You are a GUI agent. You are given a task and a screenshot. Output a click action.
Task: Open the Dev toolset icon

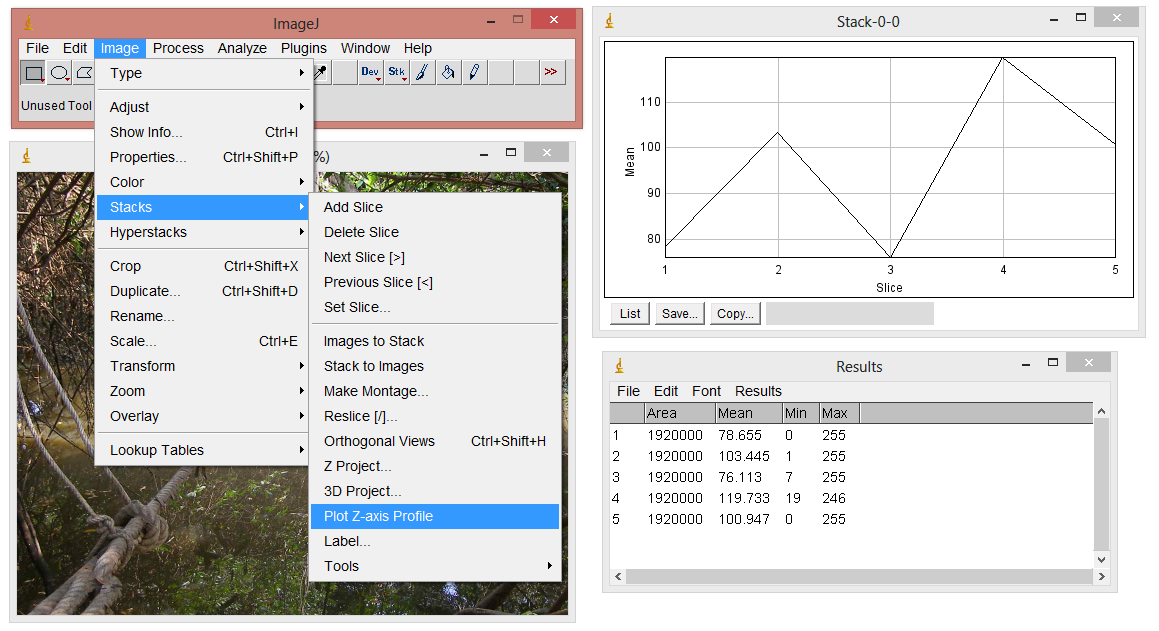click(x=370, y=72)
